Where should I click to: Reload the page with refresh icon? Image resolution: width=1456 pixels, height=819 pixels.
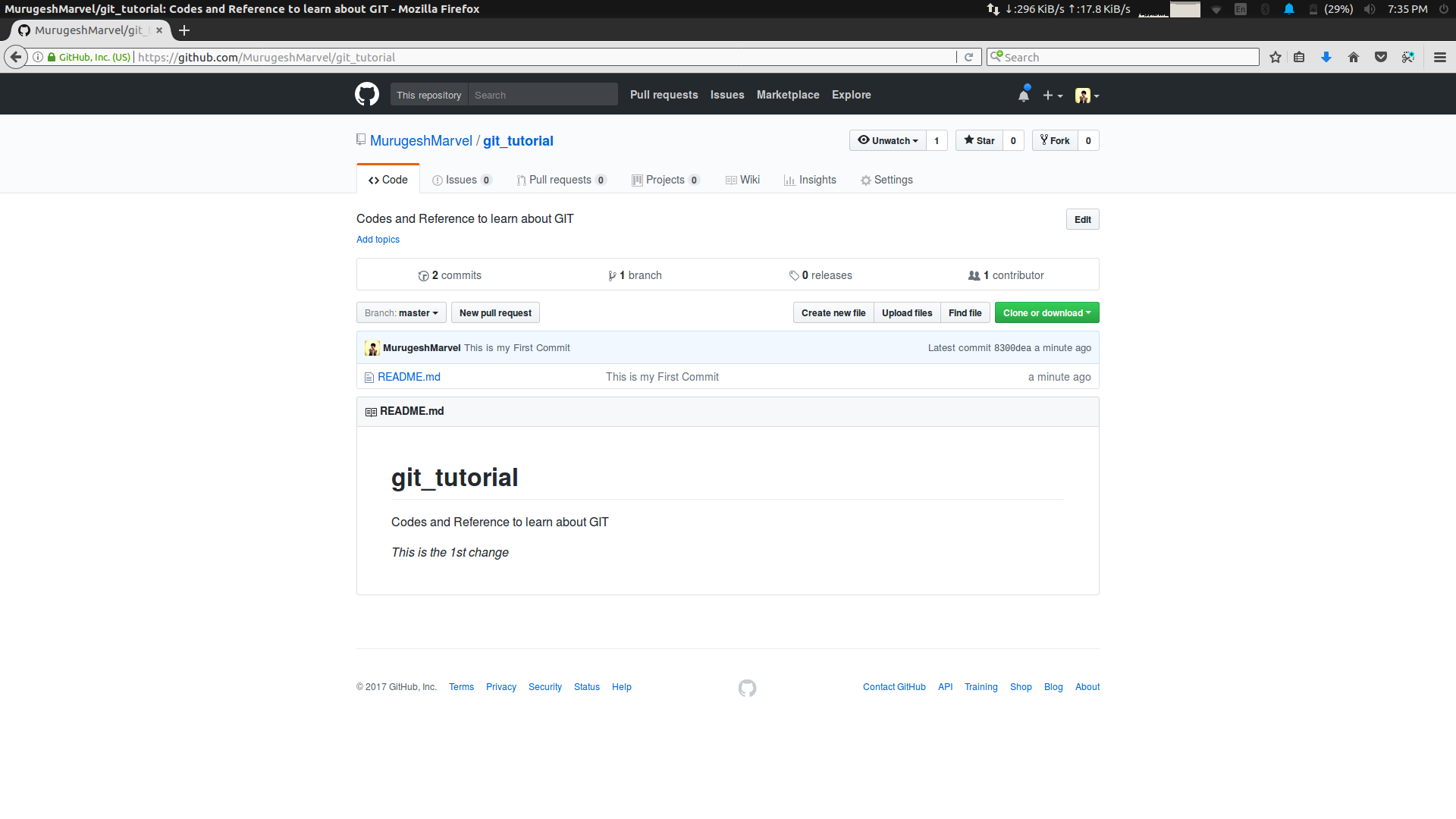[968, 57]
